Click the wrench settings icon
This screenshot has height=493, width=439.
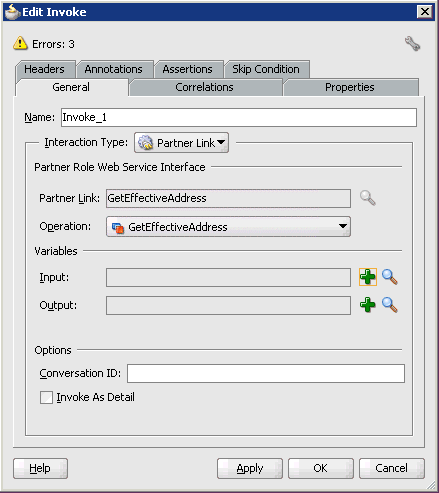point(412,44)
